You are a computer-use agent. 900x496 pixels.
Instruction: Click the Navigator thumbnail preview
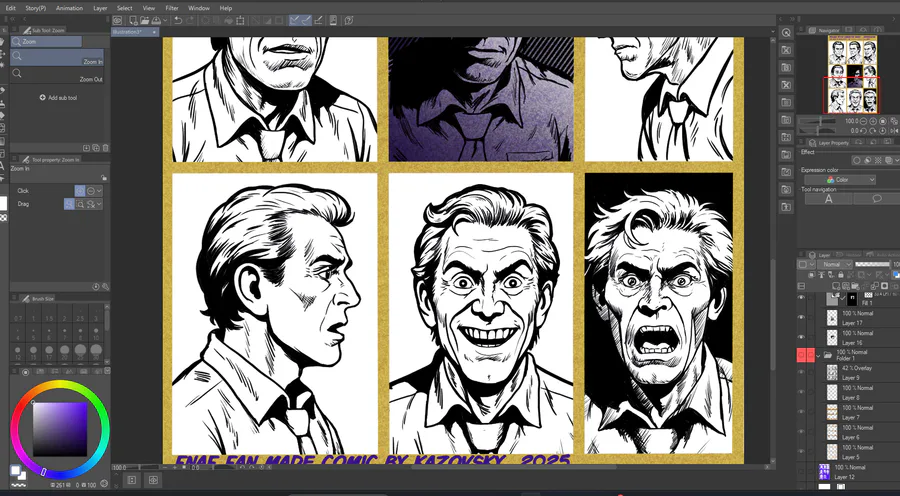[x=853, y=75]
